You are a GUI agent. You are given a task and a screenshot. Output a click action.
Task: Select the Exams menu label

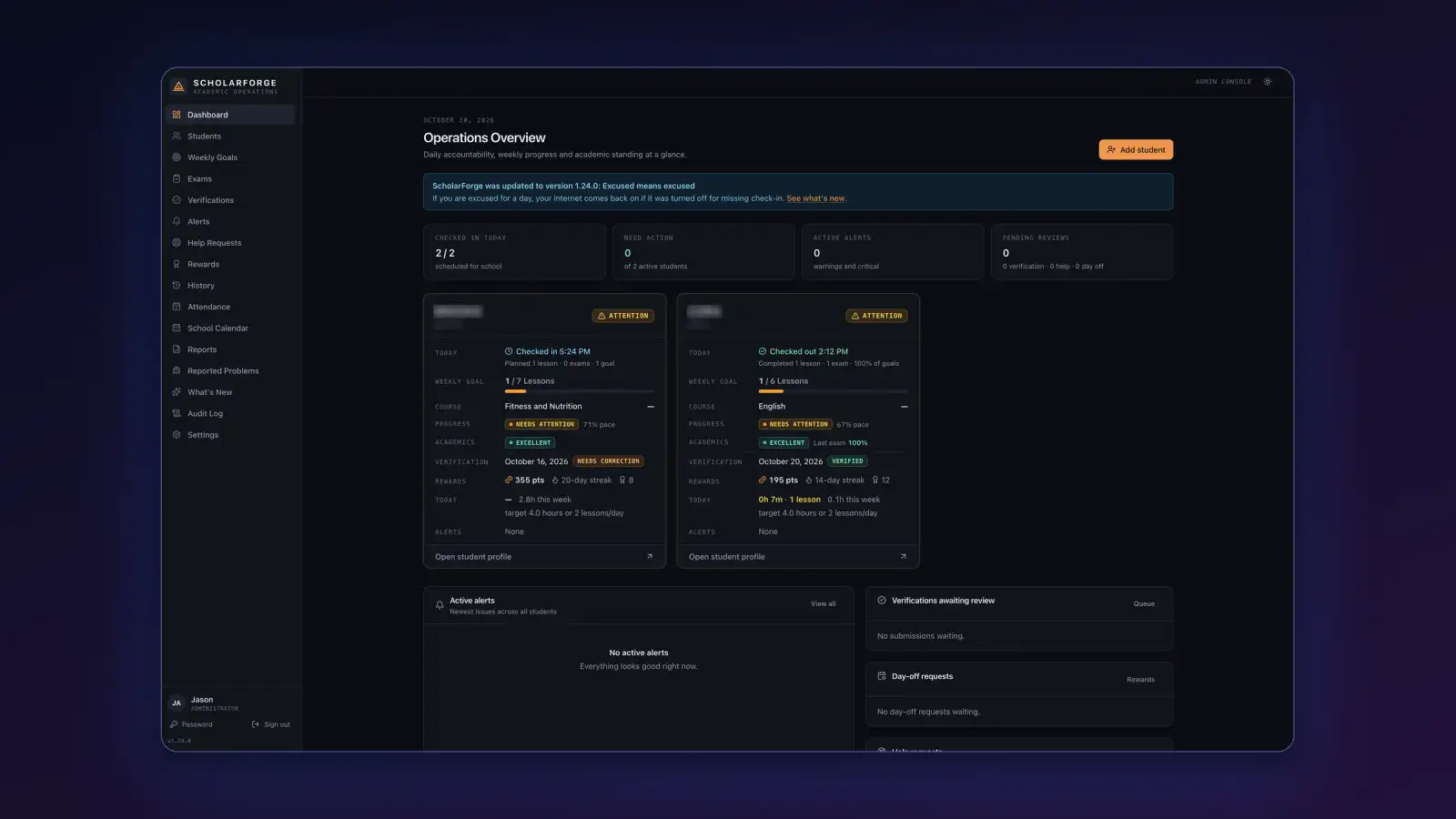199,179
